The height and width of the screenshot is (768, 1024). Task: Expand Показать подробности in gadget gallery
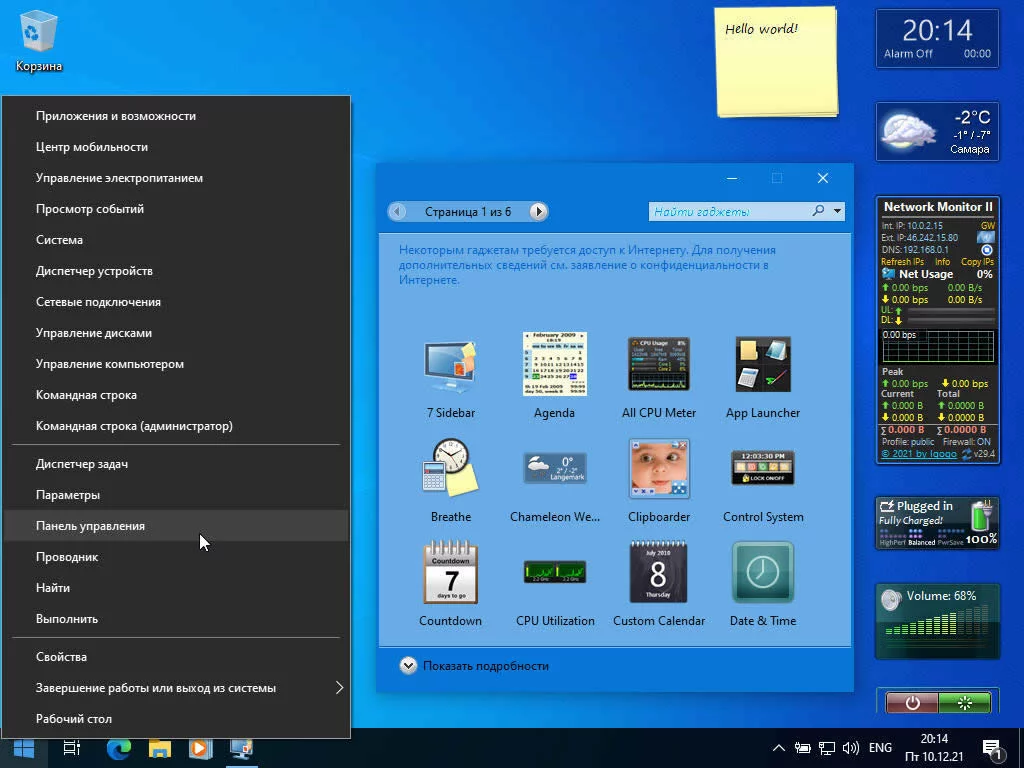tap(408, 666)
